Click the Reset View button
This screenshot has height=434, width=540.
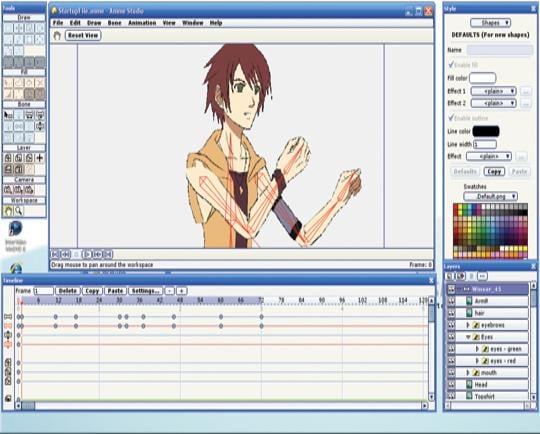coord(83,35)
